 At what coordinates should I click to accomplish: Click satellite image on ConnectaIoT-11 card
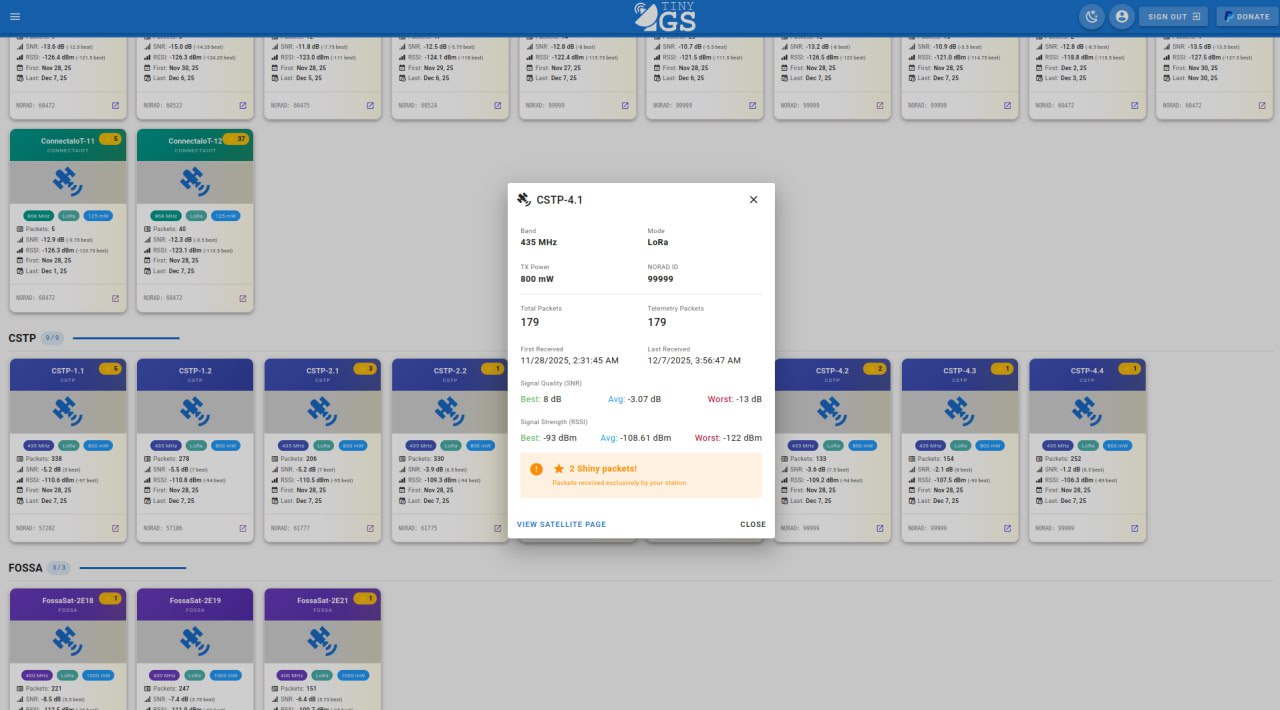[68, 181]
